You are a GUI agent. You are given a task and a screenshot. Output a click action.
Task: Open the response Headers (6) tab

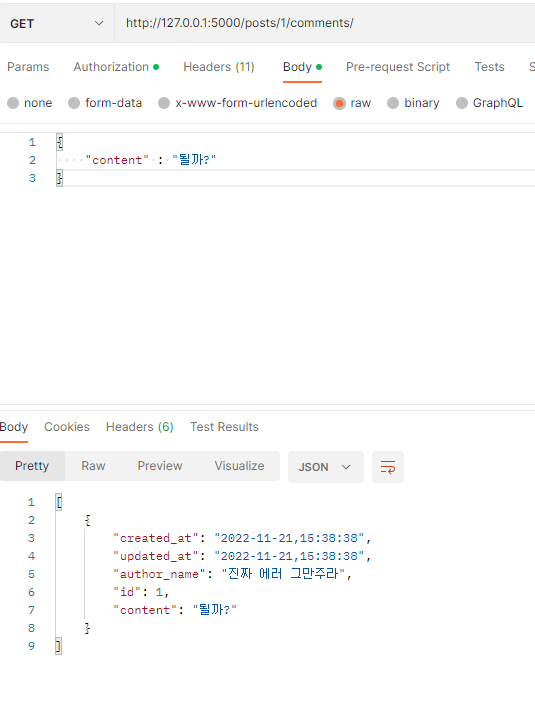tap(139, 427)
